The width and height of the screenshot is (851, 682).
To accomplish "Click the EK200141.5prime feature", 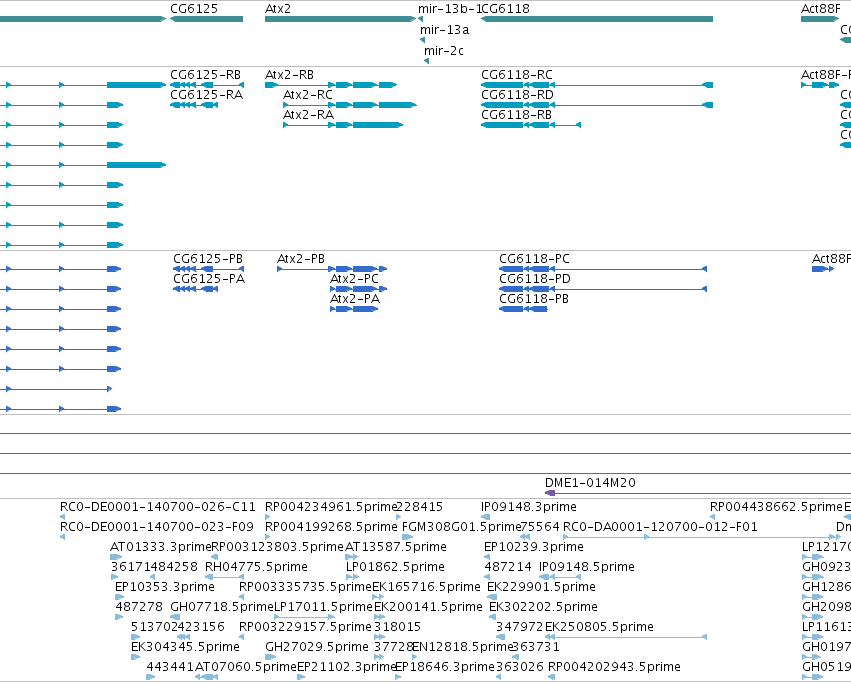I will point(379,617).
